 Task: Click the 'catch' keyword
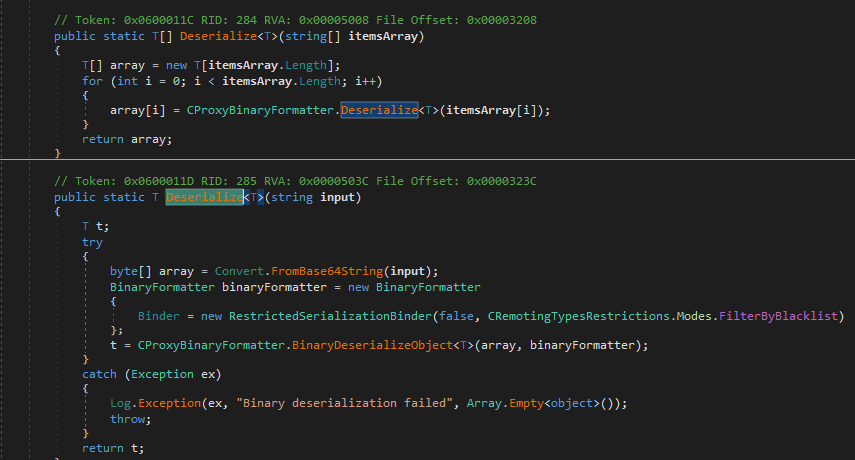tap(99, 374)
